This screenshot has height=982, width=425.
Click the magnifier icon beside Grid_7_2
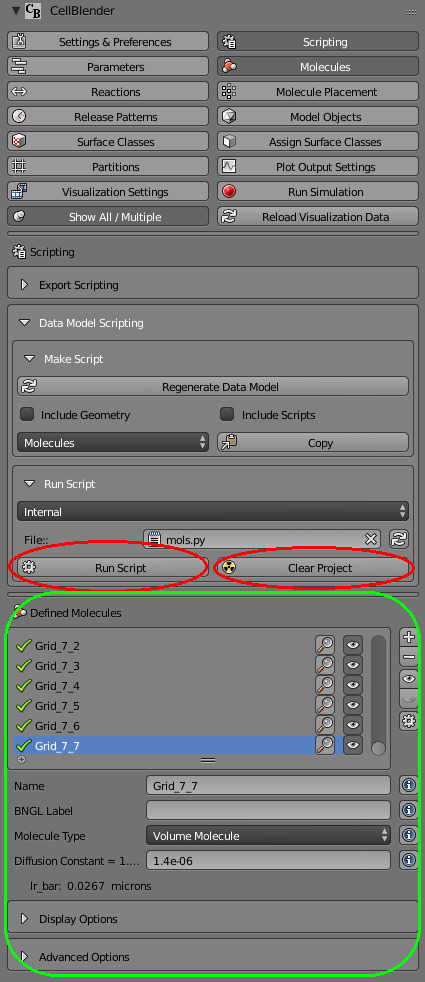325,645
